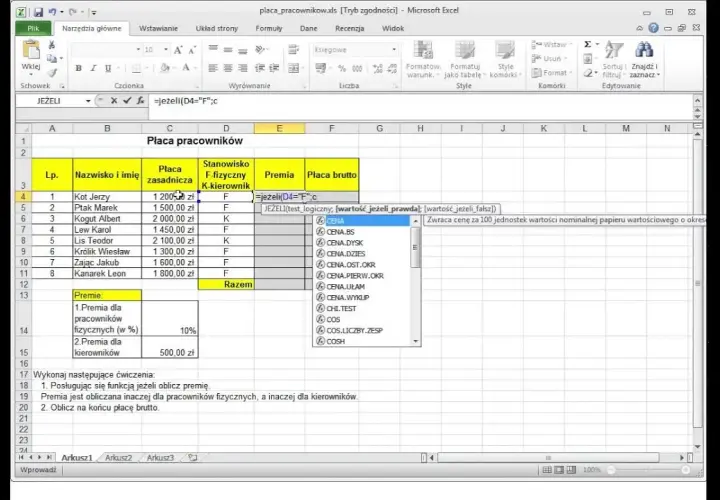
Task: Click the merge and center cells icon
Action: [293, 68]
